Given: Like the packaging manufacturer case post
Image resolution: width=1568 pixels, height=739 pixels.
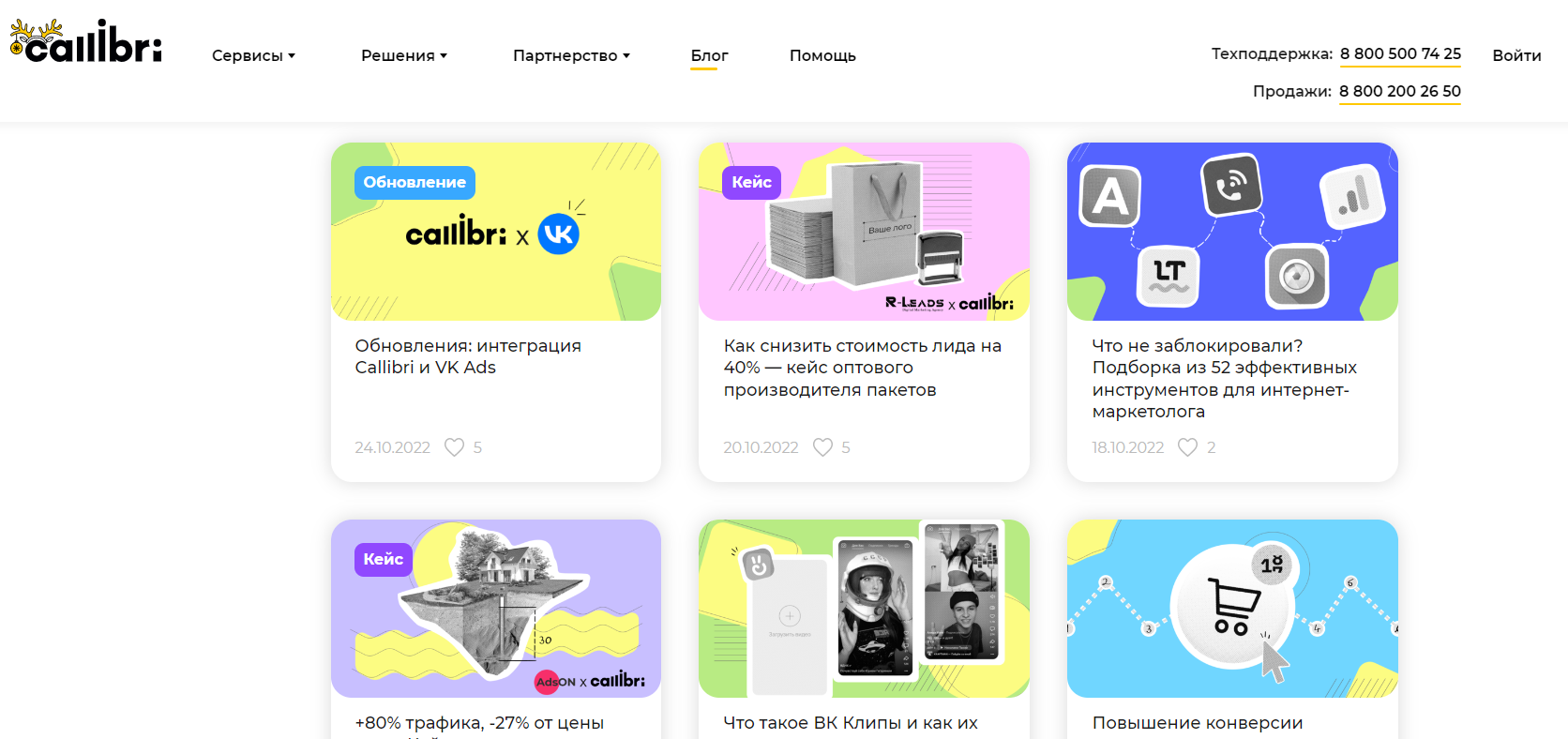Looking at the screenshot, I should [822, 447].
